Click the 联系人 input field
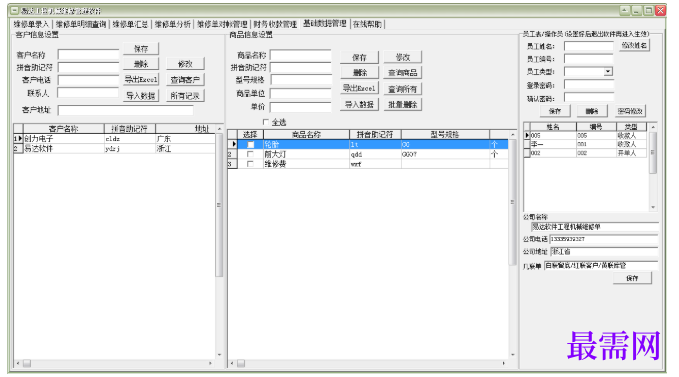679x377 pixels. pyautogui.click(x=88, y=93)
